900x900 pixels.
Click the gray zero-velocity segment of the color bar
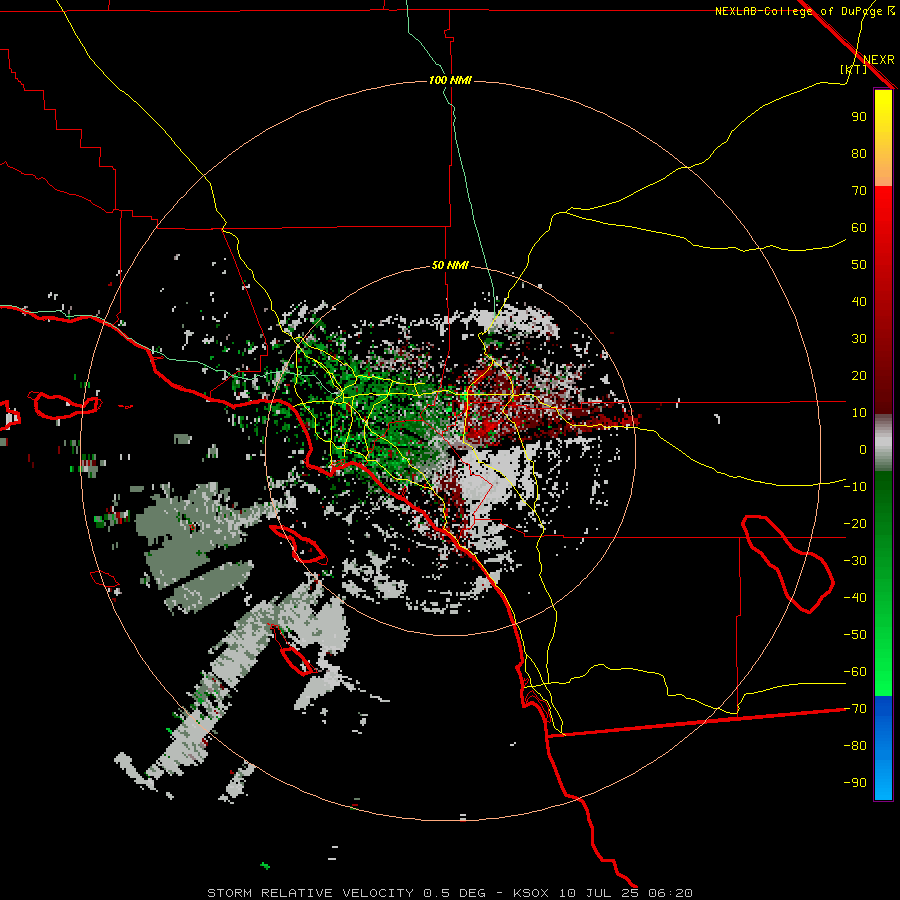(883, 443)
